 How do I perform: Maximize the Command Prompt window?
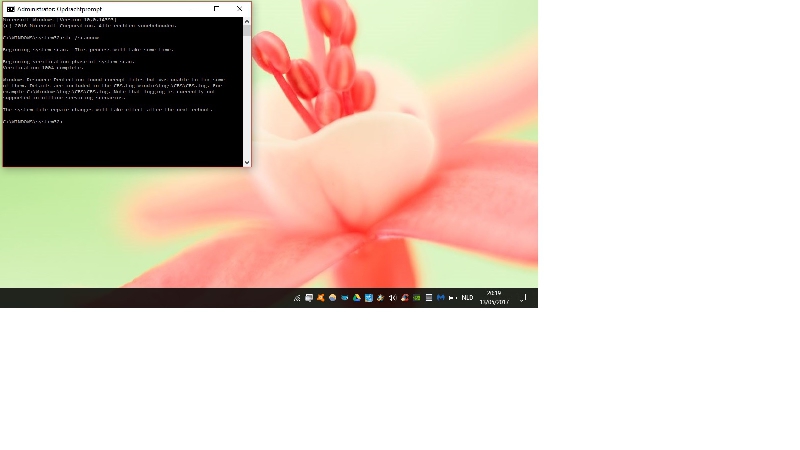tap(217, 9)
